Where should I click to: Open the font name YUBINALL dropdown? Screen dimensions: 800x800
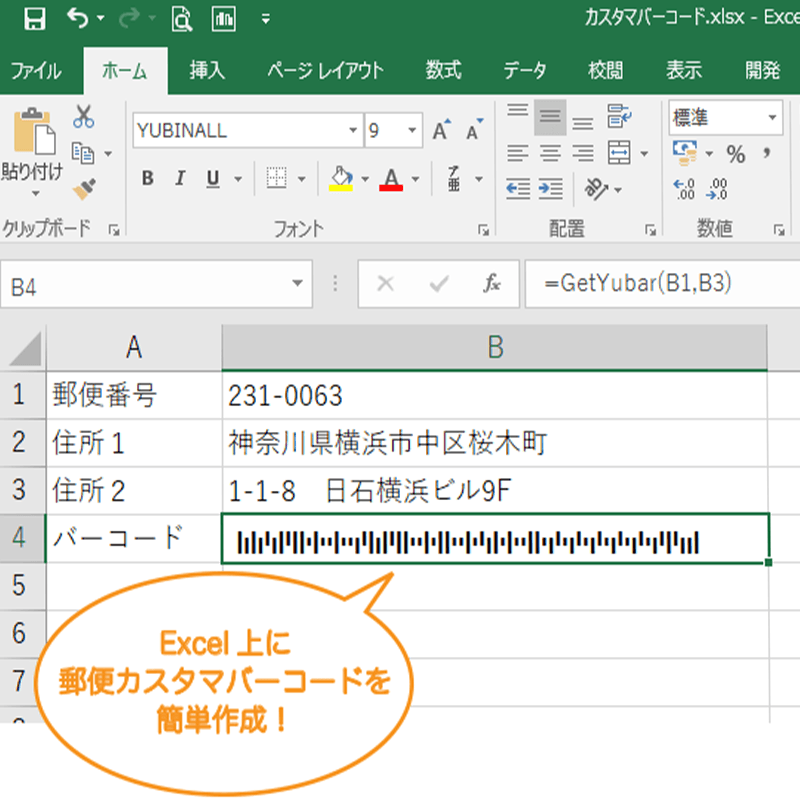pos(353,131)
